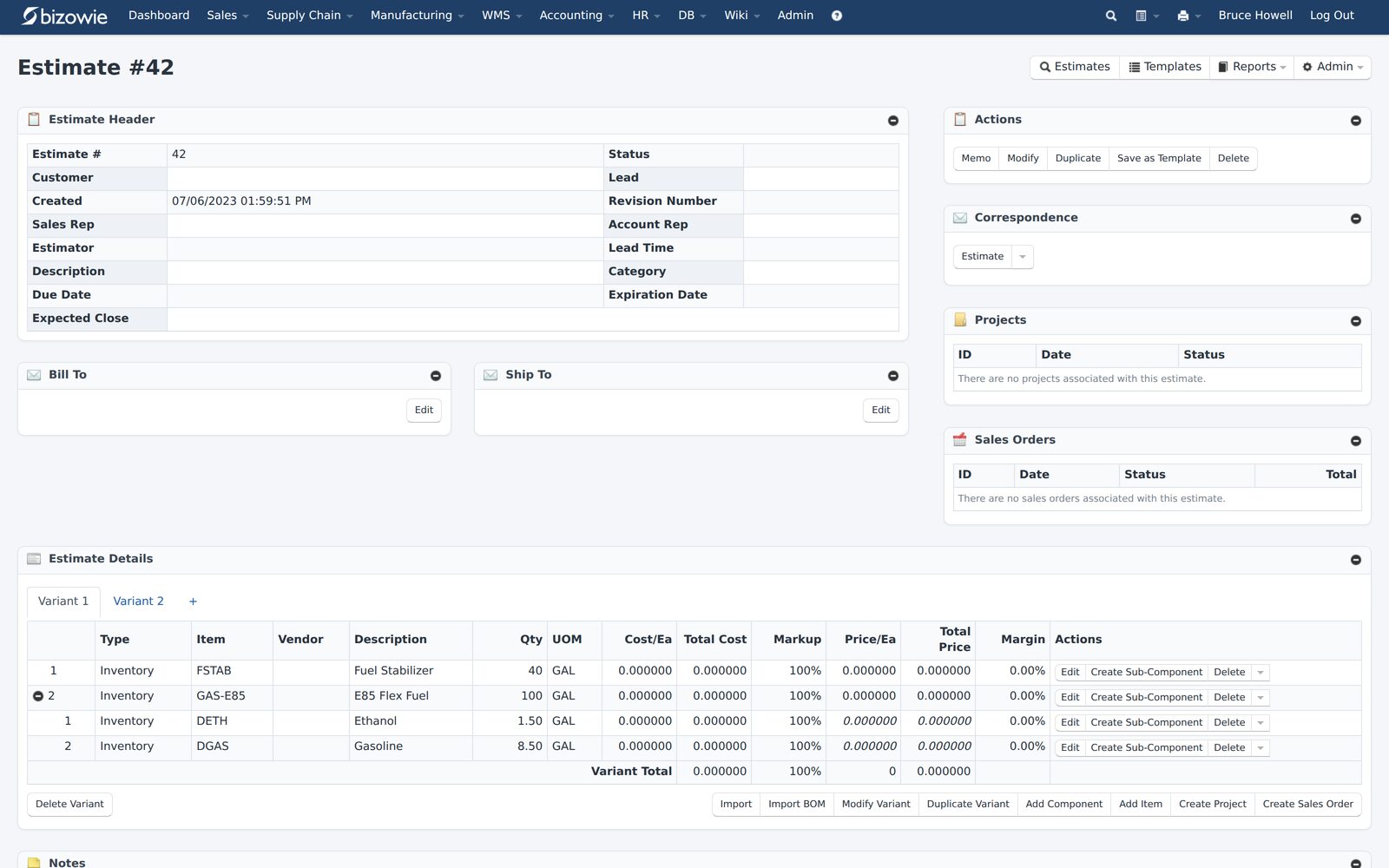The width and height of the screenshot is (1389, 868).
Task: Open the search magnifier in the top bar
Action: pyautogui.click(x=1111, y=16)
